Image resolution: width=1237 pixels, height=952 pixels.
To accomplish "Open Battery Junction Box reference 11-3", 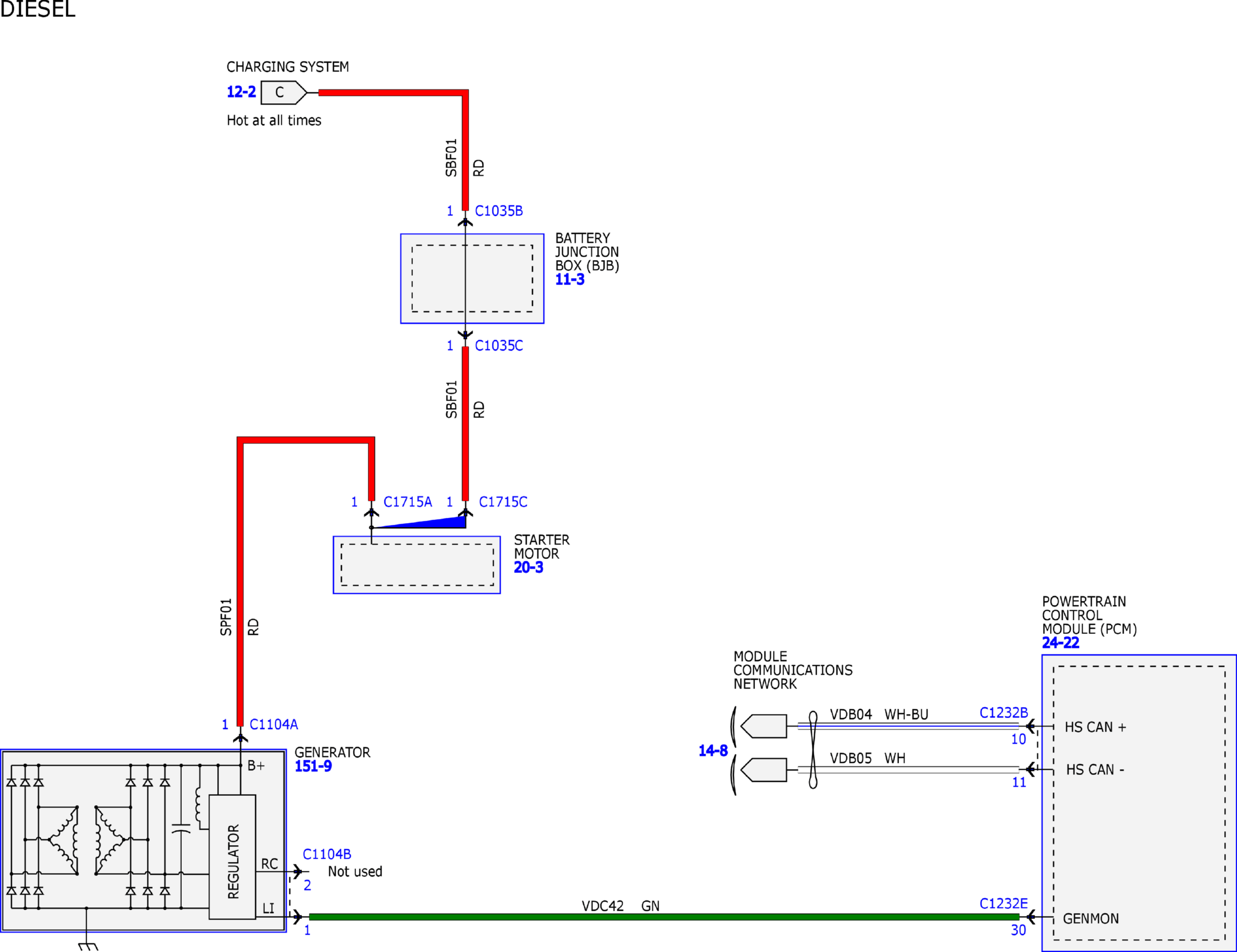I will (570, 280).
